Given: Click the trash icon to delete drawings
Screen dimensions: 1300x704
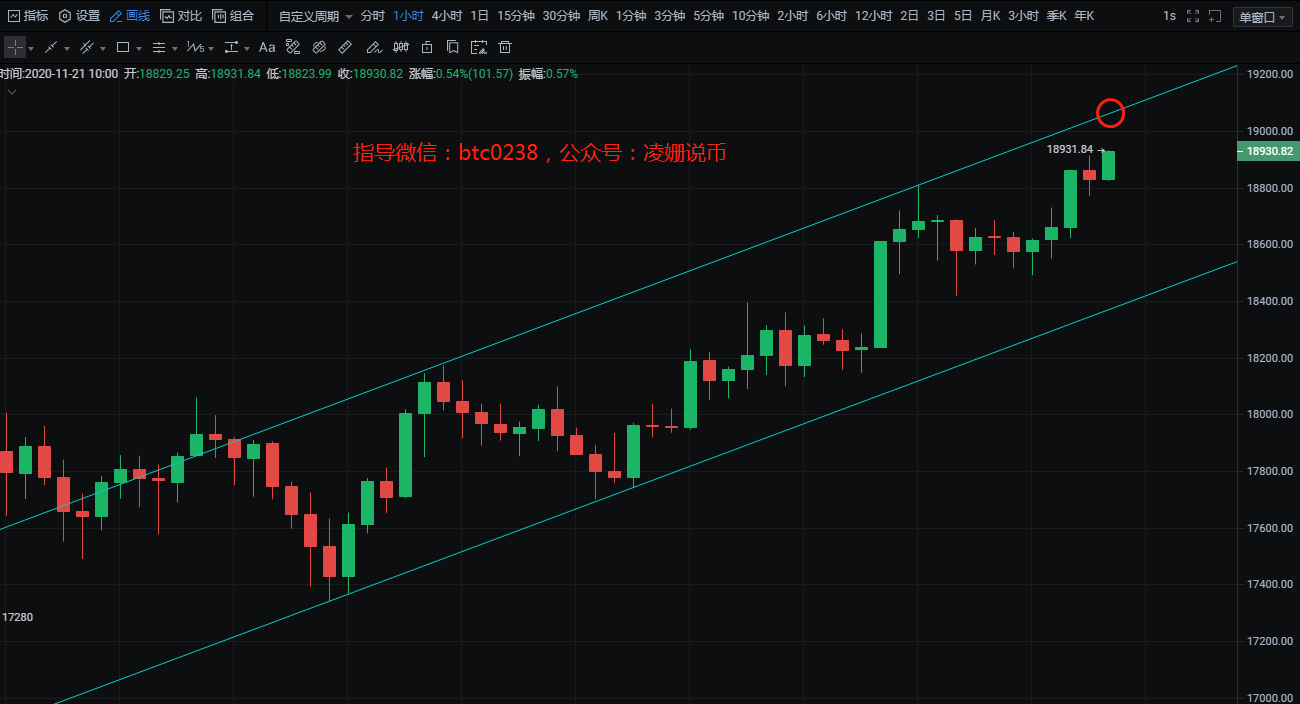Looking at the screenshot, I should click(x=505, y=48).
